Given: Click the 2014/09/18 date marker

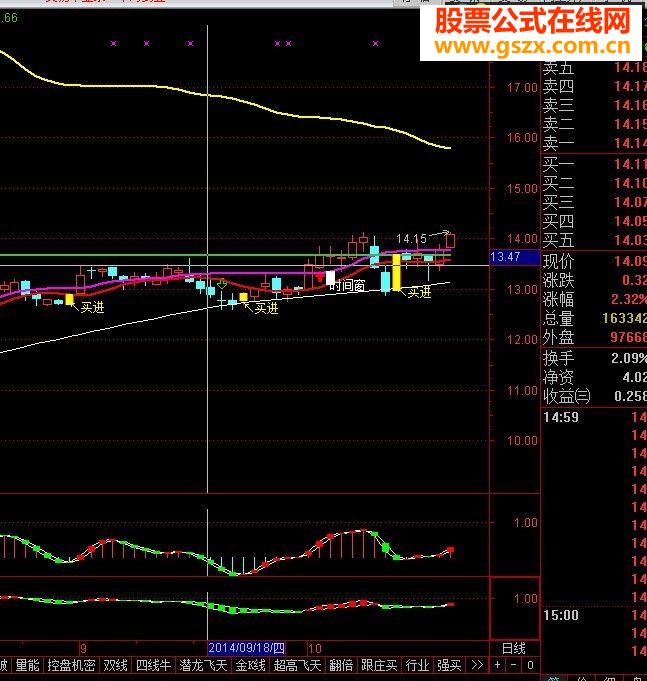Looking at the screenshot, I should click(x=246, y=648).
